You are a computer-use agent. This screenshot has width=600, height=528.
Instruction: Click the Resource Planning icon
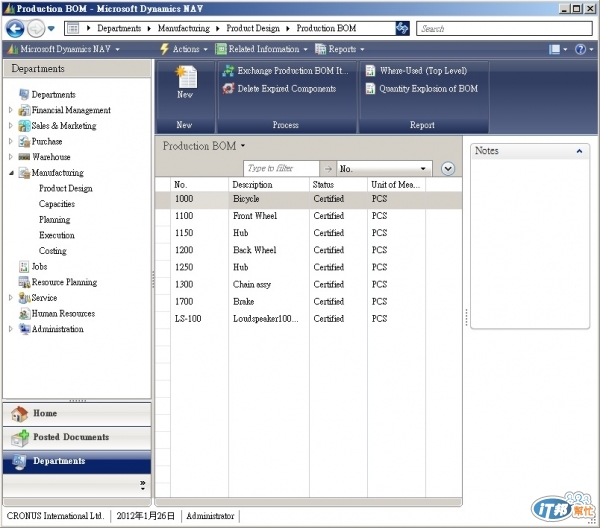pos(24,282)
